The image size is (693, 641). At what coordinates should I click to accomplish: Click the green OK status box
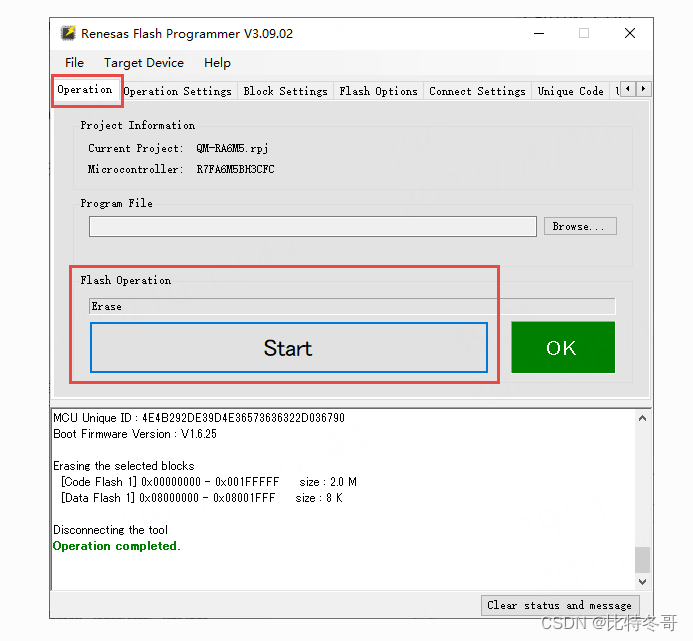563,347
